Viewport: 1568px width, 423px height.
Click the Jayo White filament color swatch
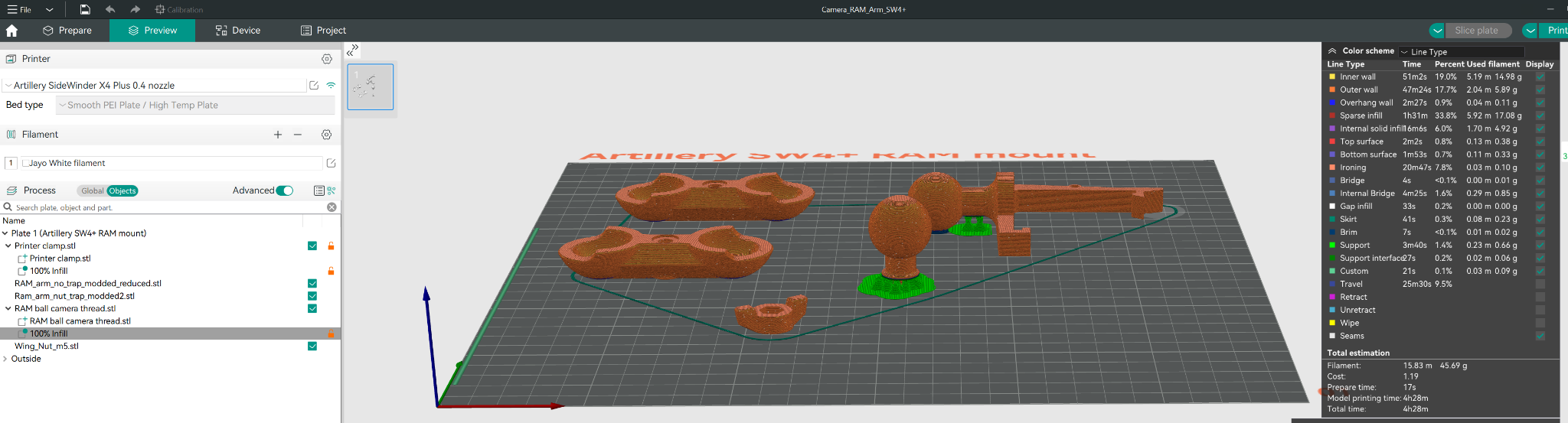[x=25, y=163]
